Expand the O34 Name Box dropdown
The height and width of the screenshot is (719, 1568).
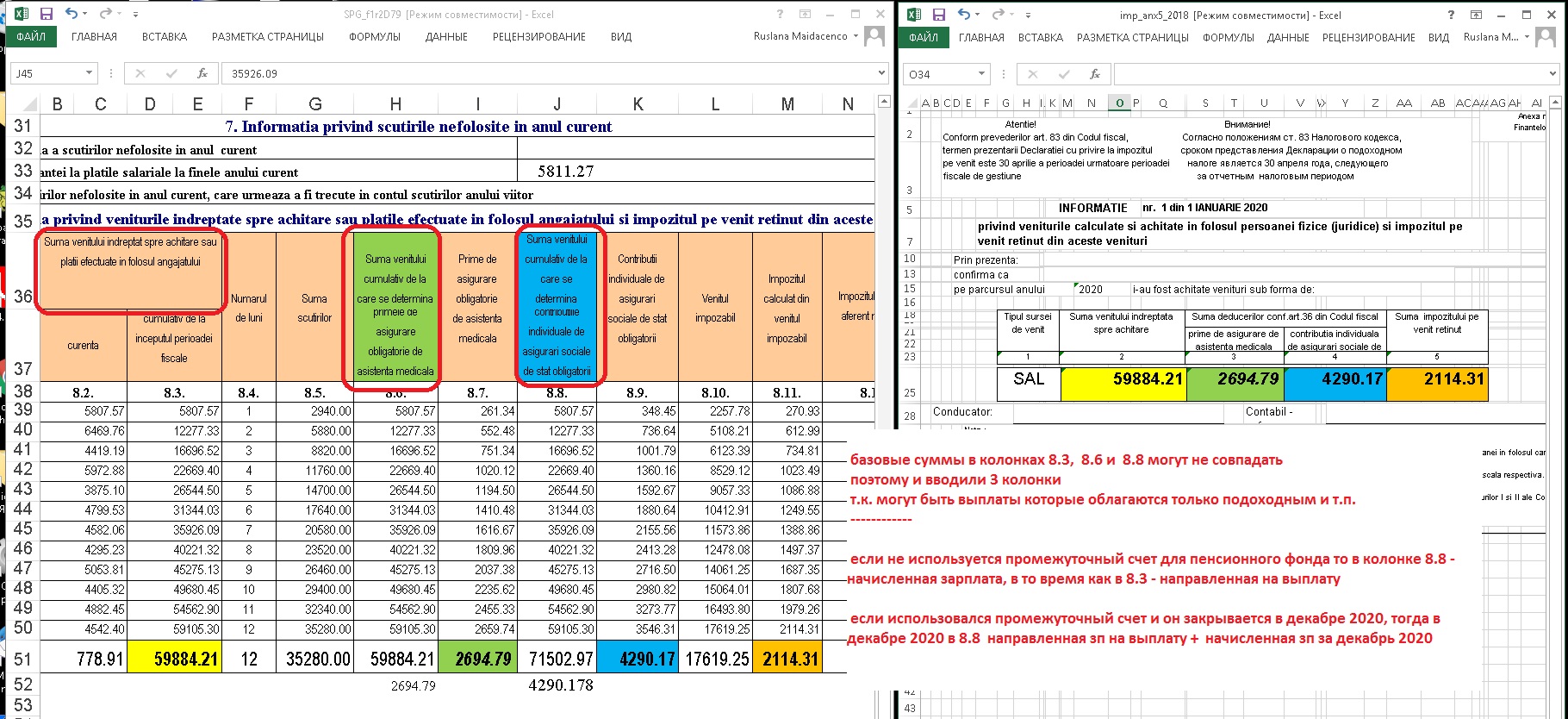tap(981, 73)
